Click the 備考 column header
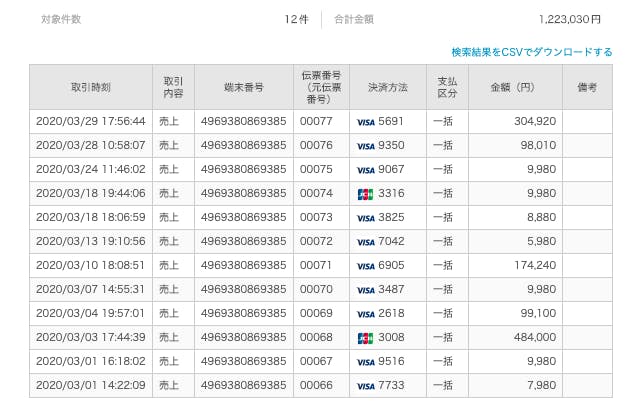This screenshot has height=405, width=640. pyautogui.click(x=587, y=87)
